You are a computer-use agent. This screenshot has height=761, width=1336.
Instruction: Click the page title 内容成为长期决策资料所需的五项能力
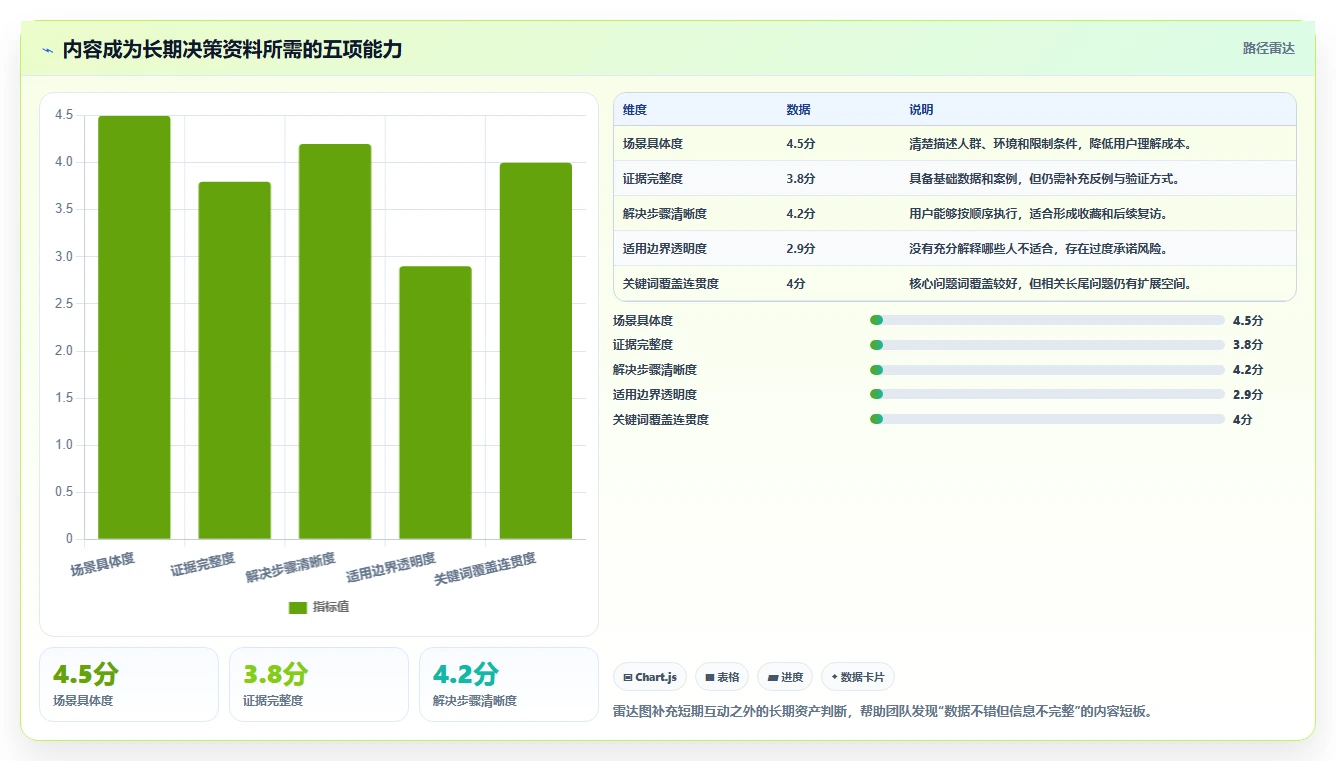pos(232,50)
